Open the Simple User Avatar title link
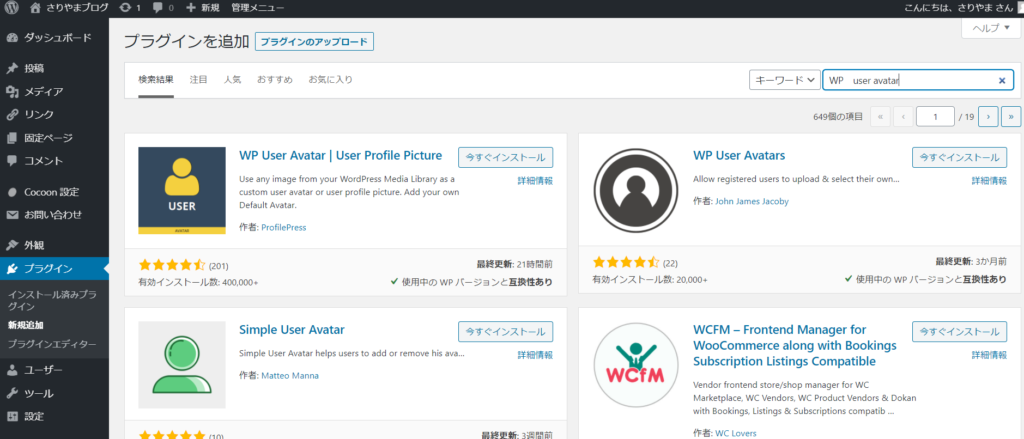Viewport: 1024px width, 439px height. pyautogui.click(x=292, y=329)
